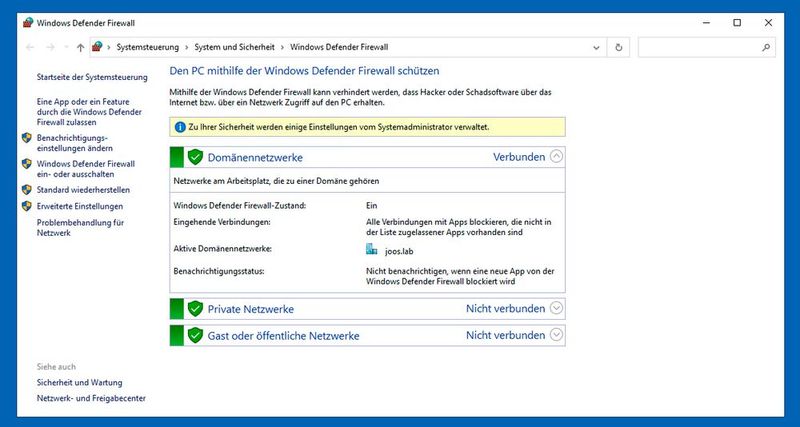Viewport: 800px width, 427px height.
Task: Expand breadcrumb chevron before Systemsteuerung
Action: point(109,47)
